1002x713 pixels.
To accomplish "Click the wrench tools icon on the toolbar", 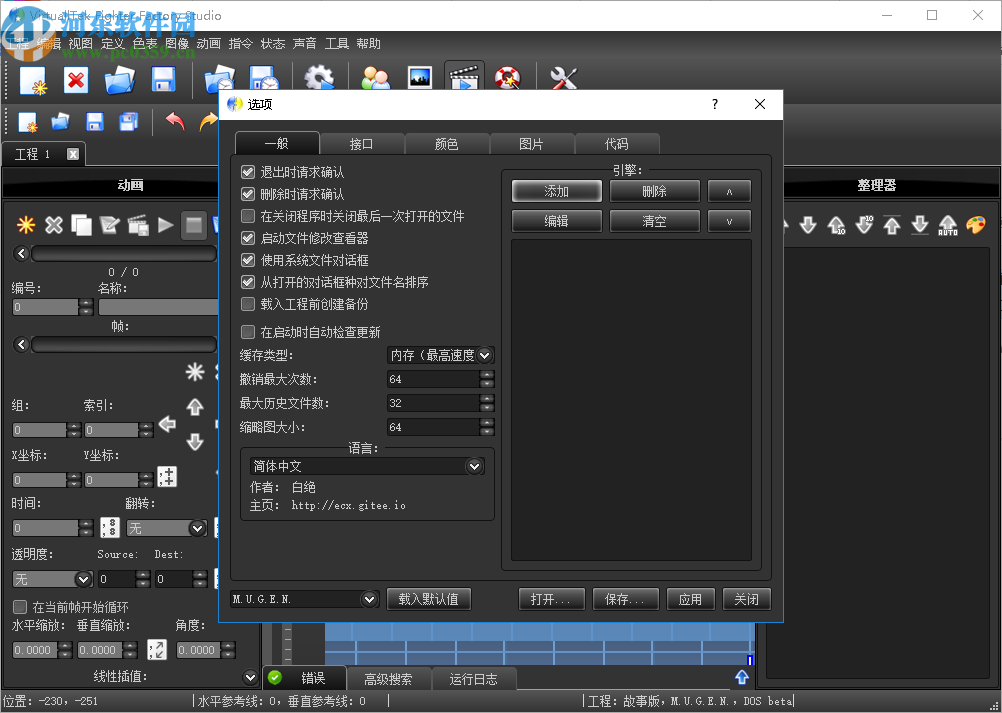I will pos(564,77).
